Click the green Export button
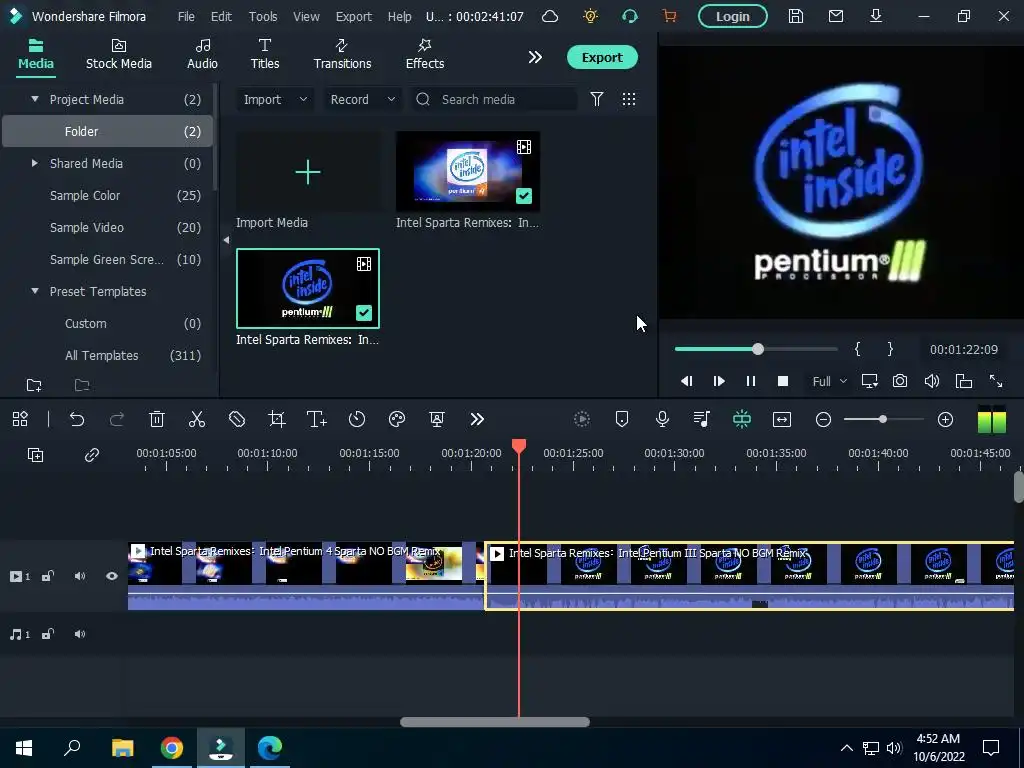Image resolution: width=1024 pixels, height=768 pixels. coord(602,57)
